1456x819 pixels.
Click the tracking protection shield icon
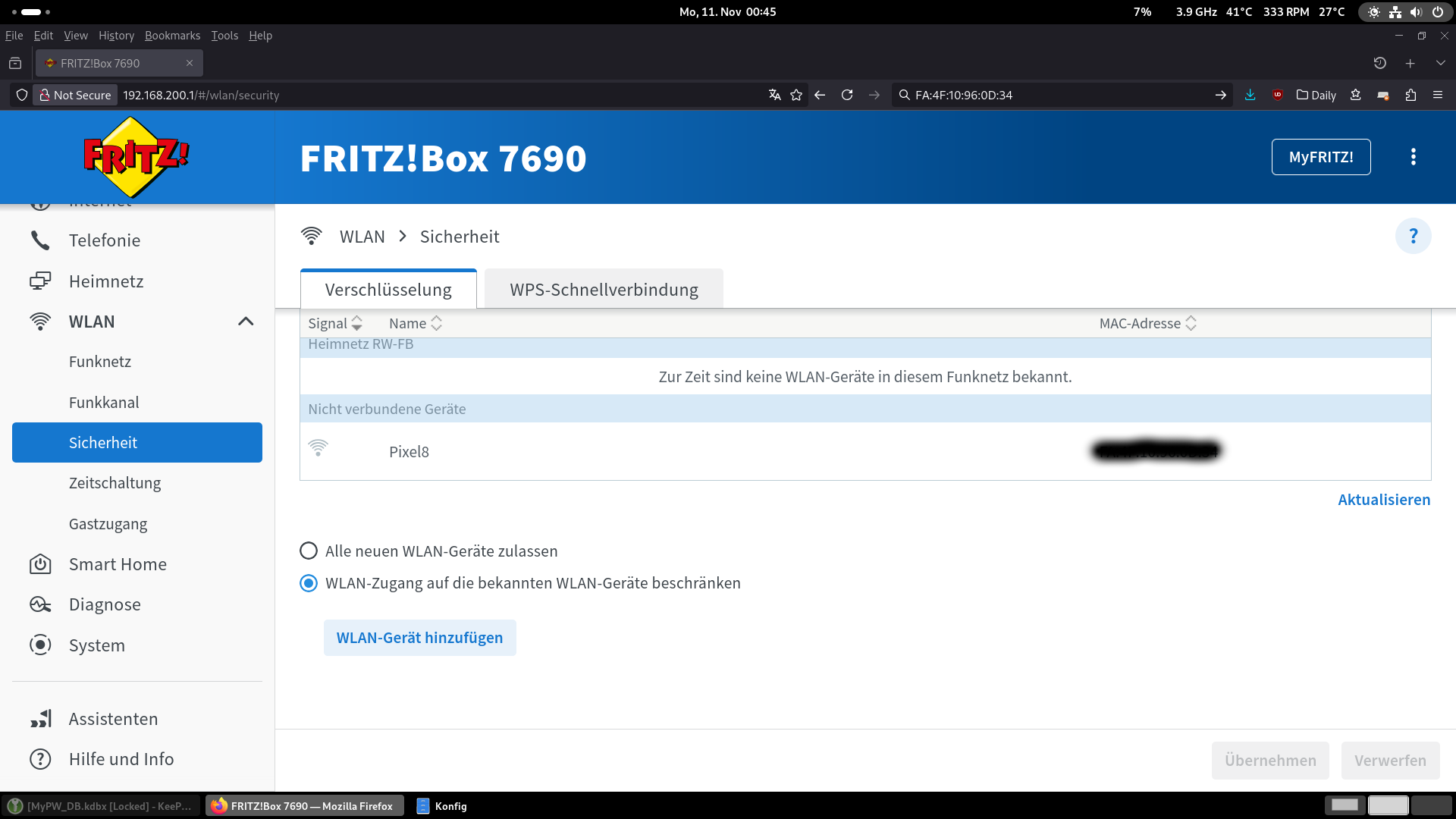pos(22,95)
